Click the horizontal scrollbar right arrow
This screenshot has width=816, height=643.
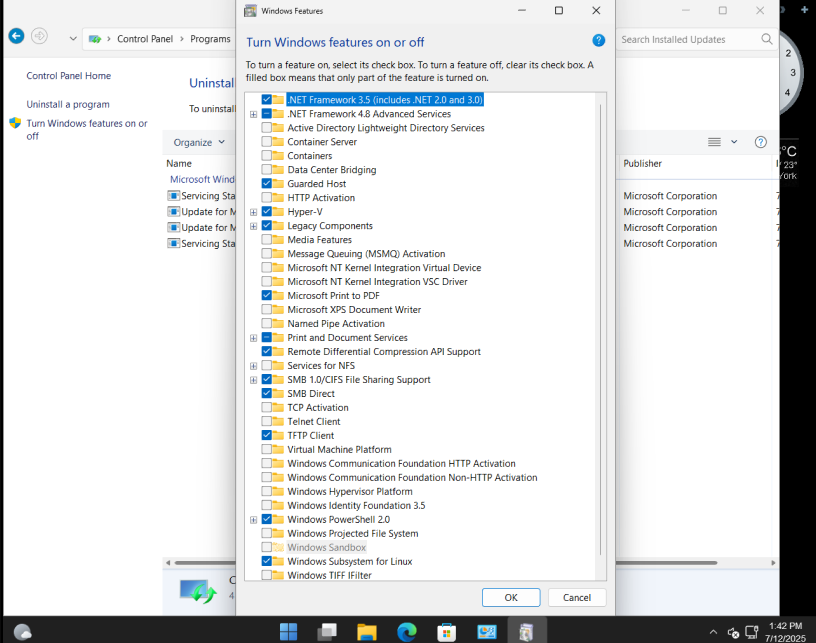(773, 562)
